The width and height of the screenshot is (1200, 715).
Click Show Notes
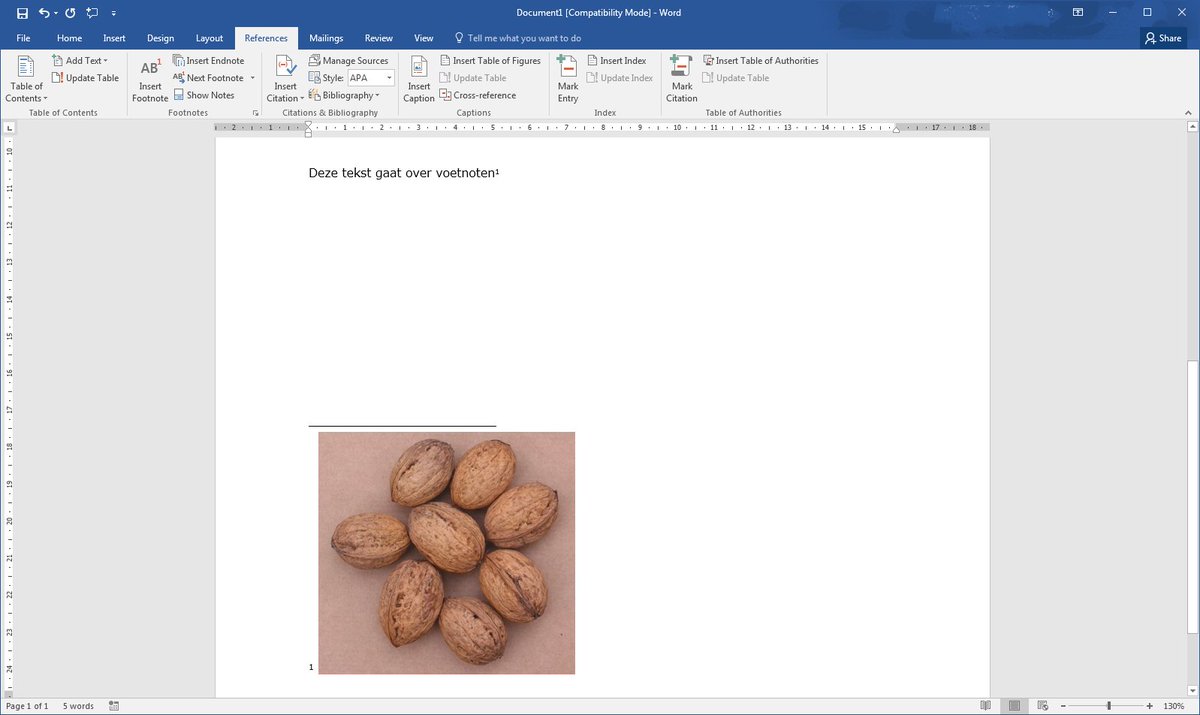204,95
